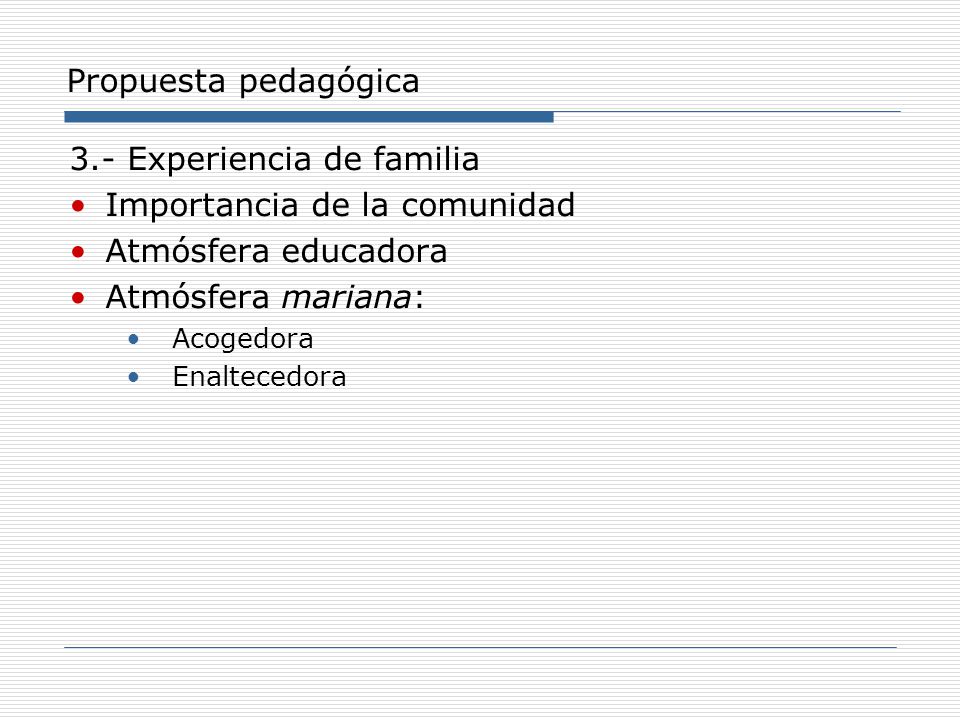Viewport: 960px width, 720px height.
Task: Click the word 'educadora' in second bullet
Action: coord(365,251)
